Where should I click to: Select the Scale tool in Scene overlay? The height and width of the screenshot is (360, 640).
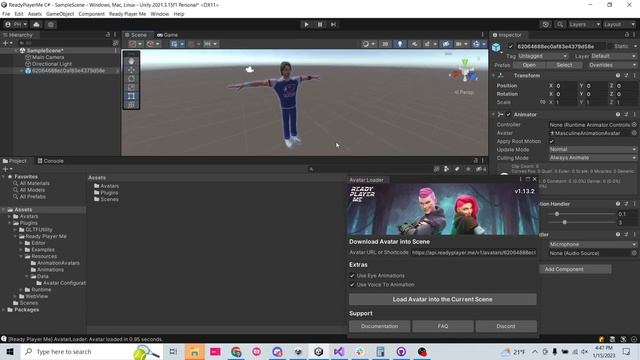pyautogui.click(x=131, y=87)
